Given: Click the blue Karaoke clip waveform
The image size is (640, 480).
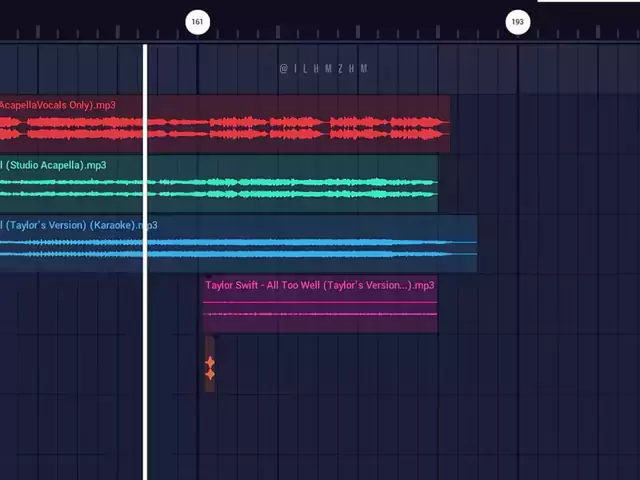Looking at the screenshot, I should pyautogui.click(x=300, y=248).
